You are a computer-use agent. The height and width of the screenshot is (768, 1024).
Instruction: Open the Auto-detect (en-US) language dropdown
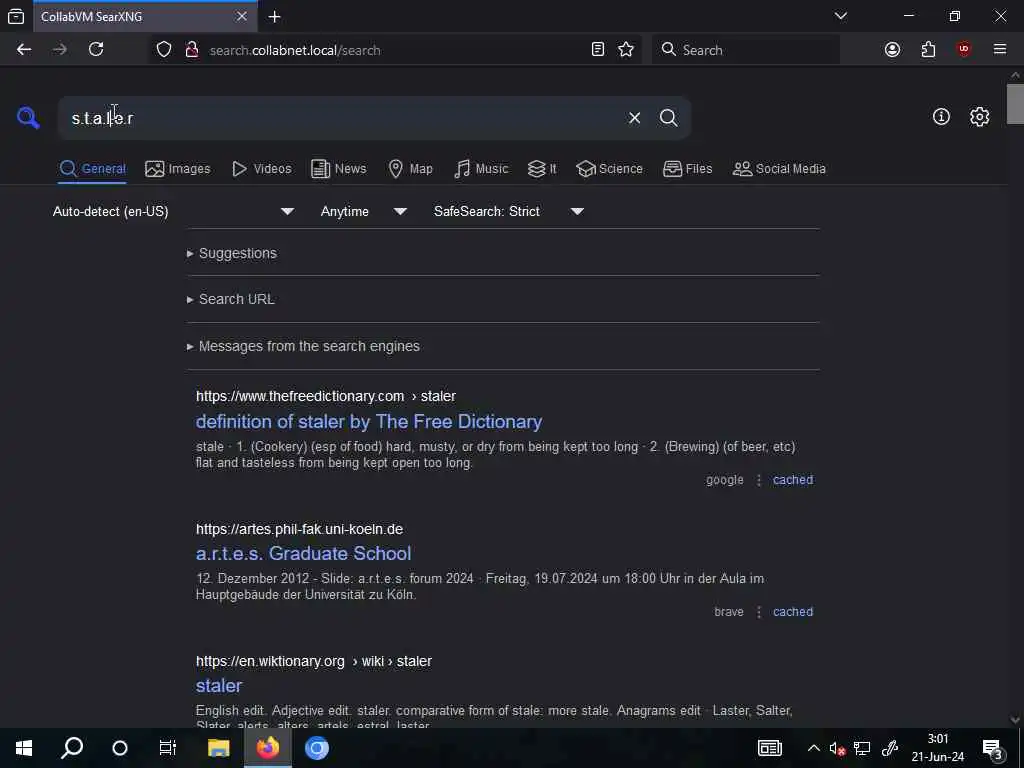(174, 211)
